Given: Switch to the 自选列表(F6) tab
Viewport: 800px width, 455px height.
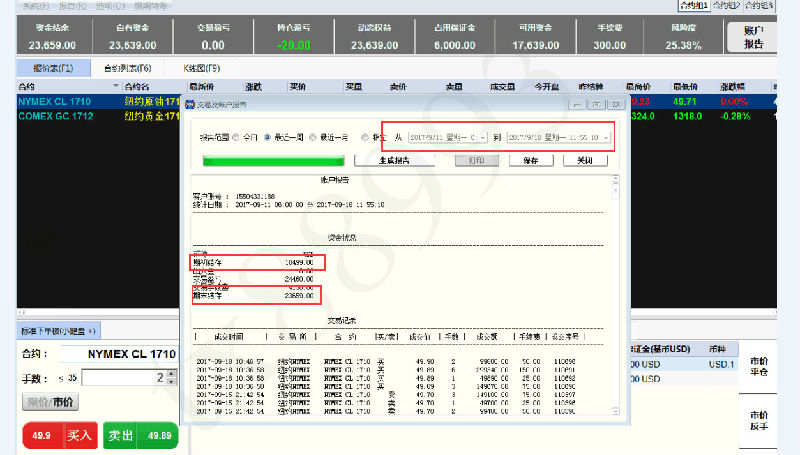Looking at the screenshot, I should point(128,68).
